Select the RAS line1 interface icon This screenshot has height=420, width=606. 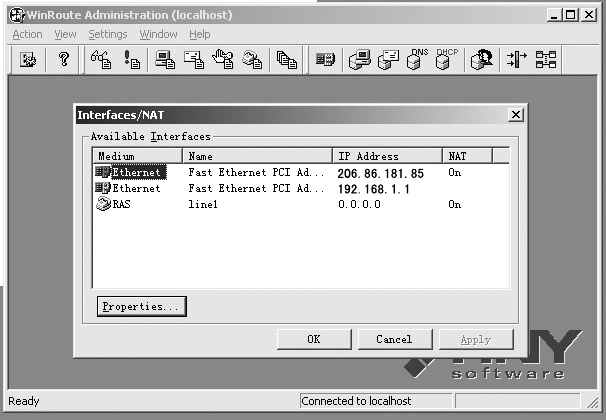point(102,204)
